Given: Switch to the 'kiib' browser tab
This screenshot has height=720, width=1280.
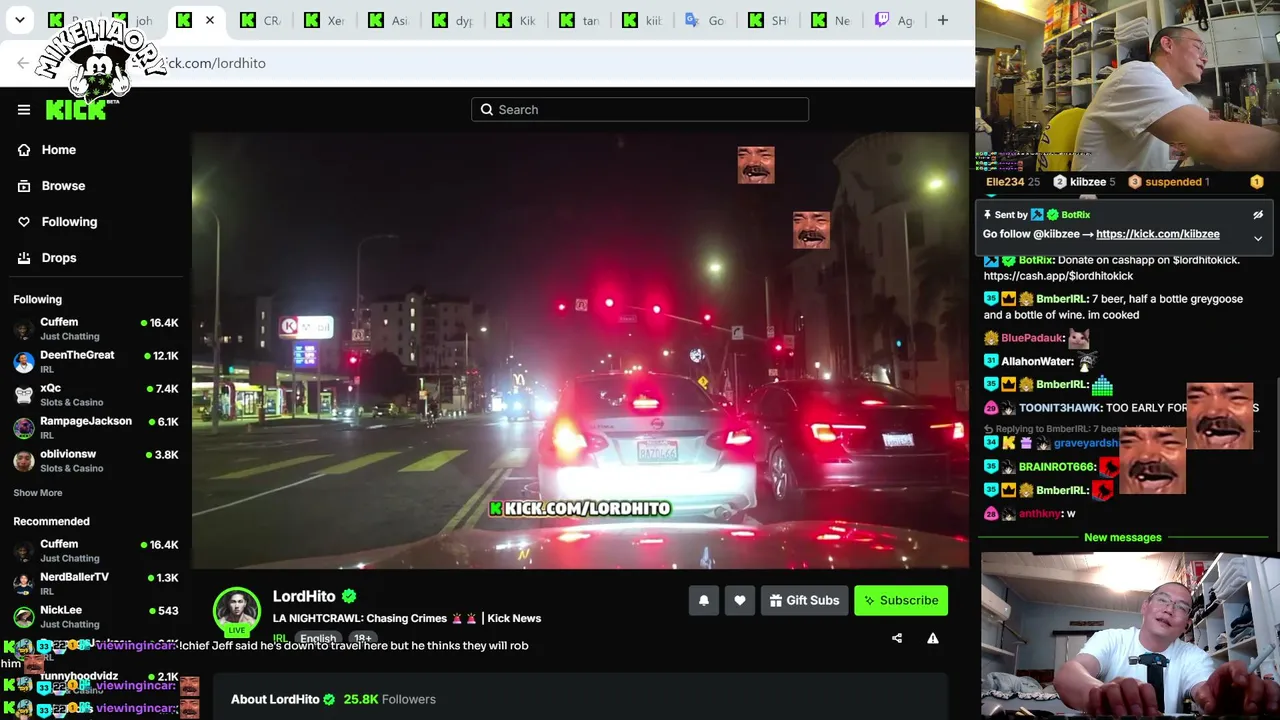Looking at the screenshot, I should coord(641,20).
